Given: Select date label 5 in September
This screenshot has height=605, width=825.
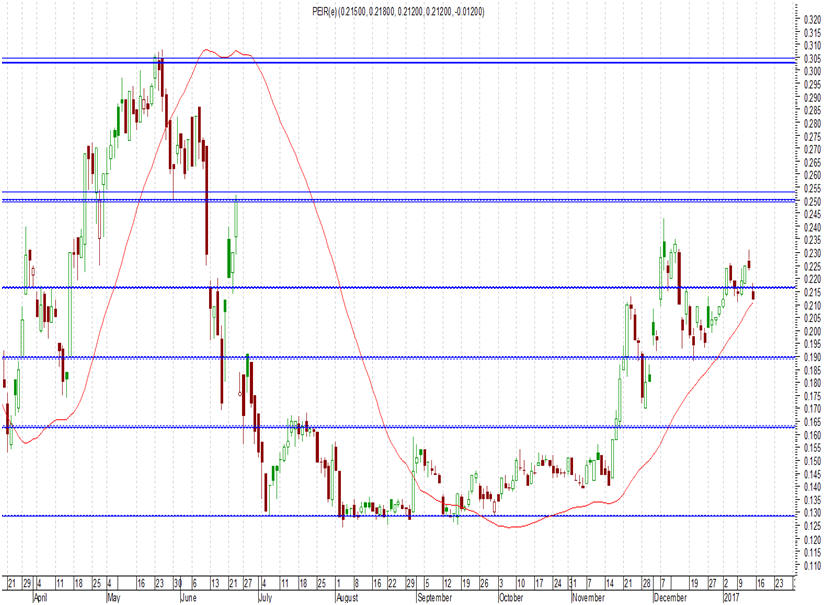Looking at the screenshot, I should (427, 583).
